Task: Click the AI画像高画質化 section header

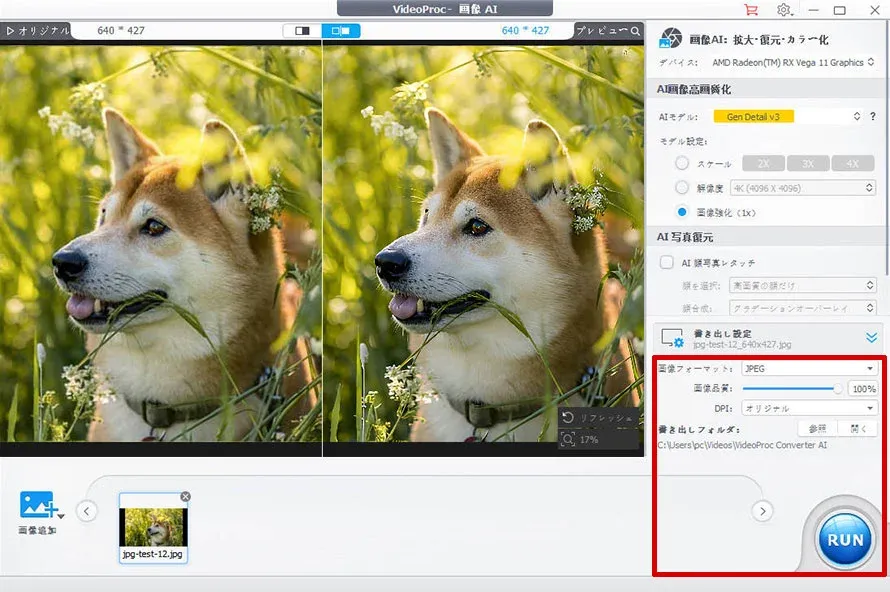Action: (694, 89)
